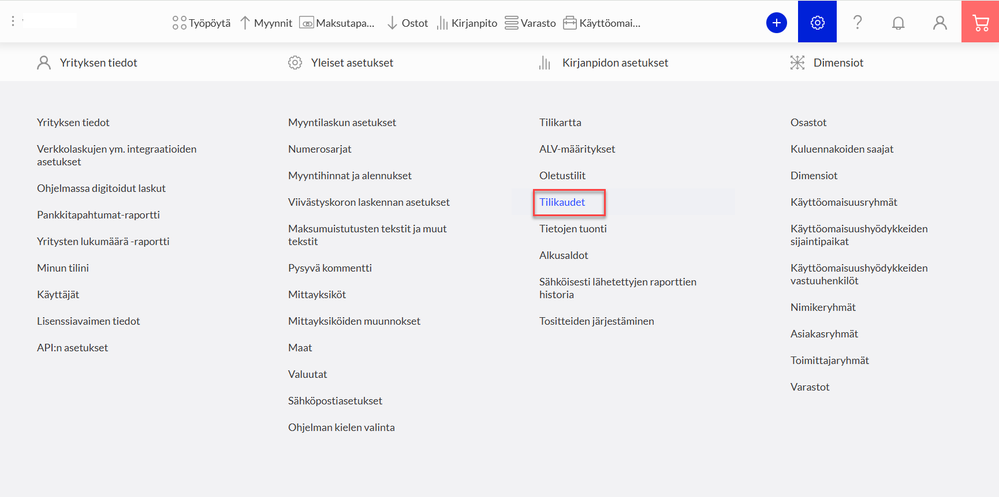Image resolution: width=999 pixels, height=497 pixels.
Task: Click the three-dot menu icon top left
Action: (x=13, y=21)
